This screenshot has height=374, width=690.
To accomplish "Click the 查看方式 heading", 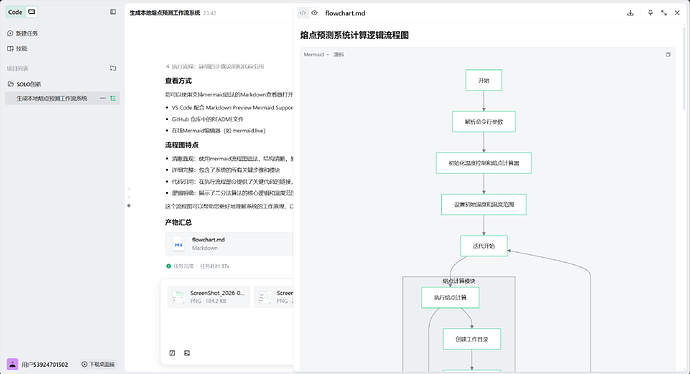I will pos(178,81).
